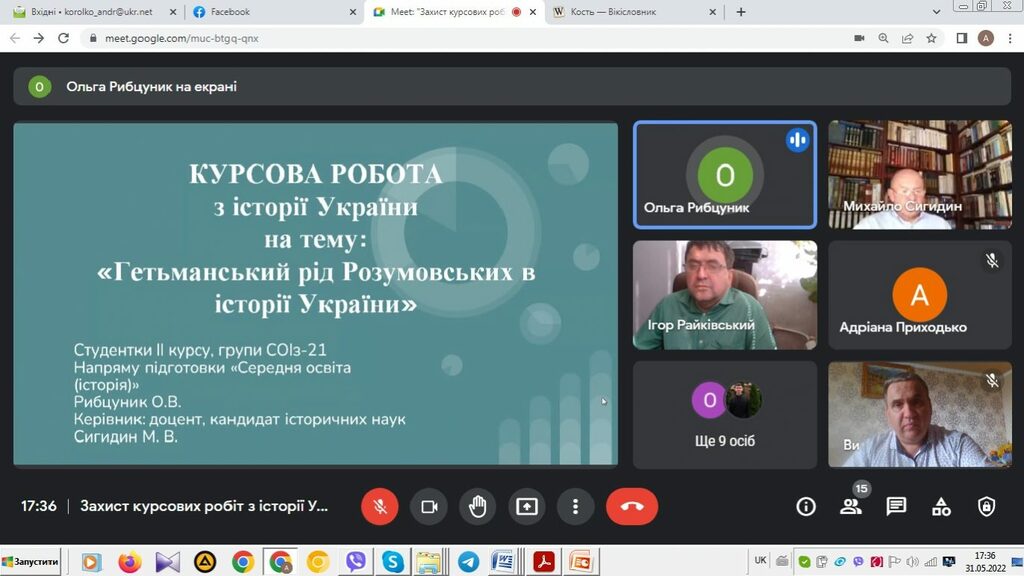Image resolution: width=1024 pixels, height=576 pixels.
Task: Open host controls lock icon
Action: point(986,506)
